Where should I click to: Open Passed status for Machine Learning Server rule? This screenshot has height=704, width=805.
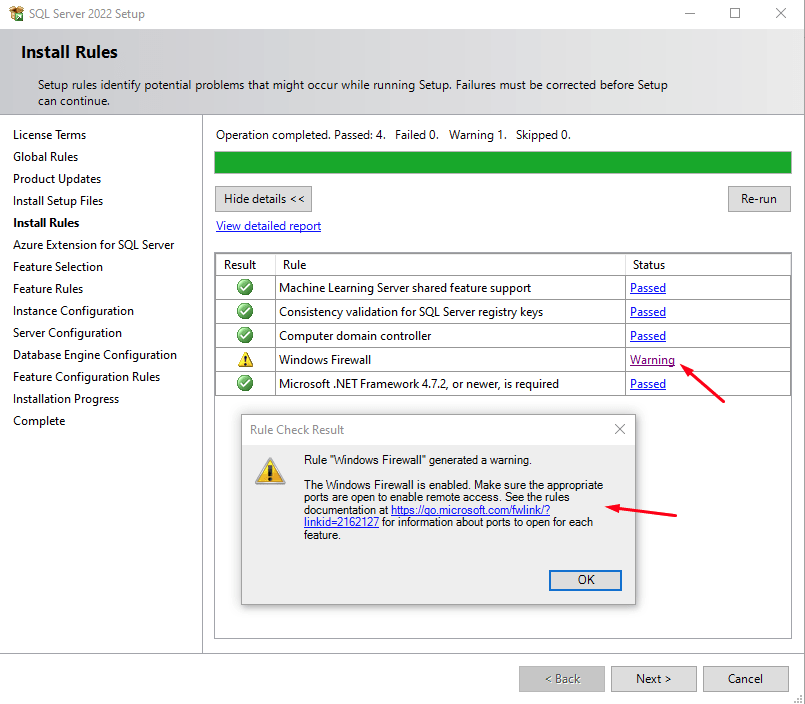[648, 288]
